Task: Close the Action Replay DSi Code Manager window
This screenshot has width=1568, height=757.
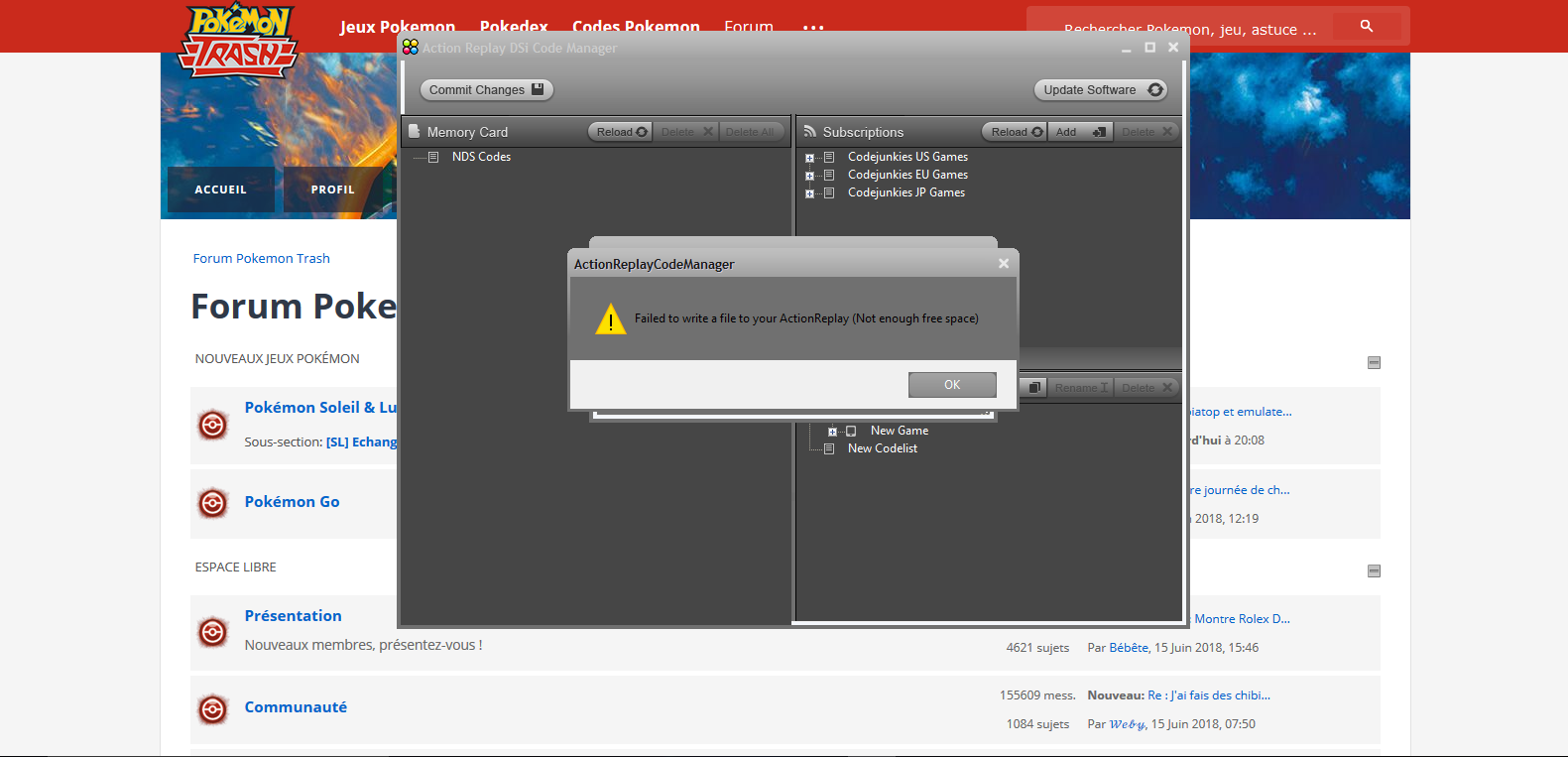Action: click(1173, 47)
